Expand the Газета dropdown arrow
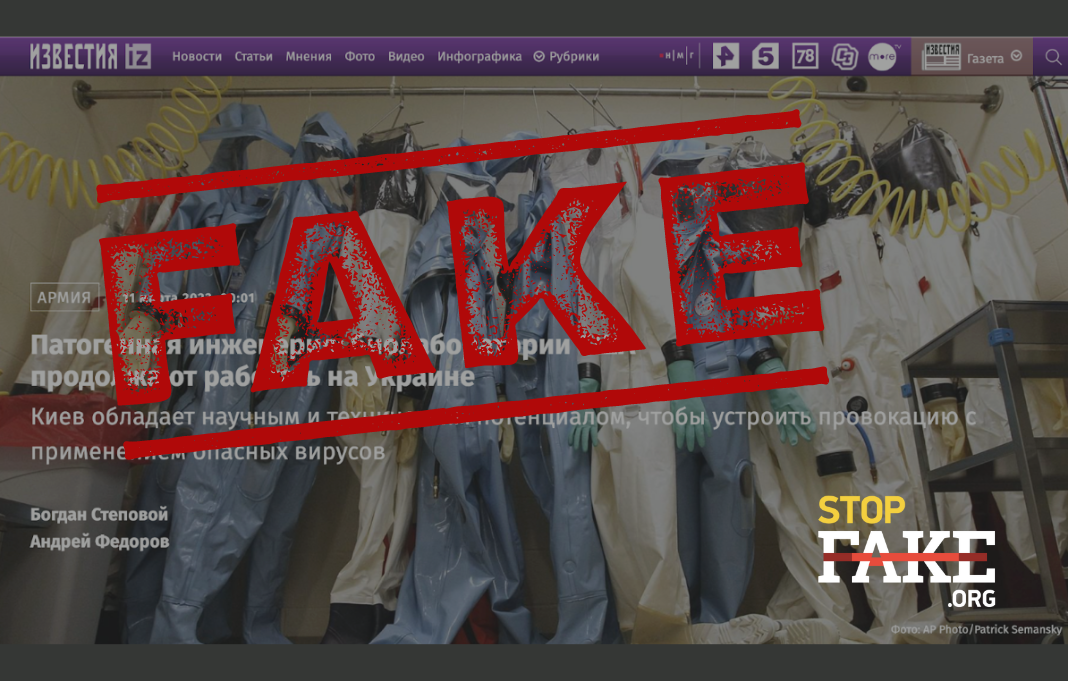1068x681 pixels. point(1017,56)
